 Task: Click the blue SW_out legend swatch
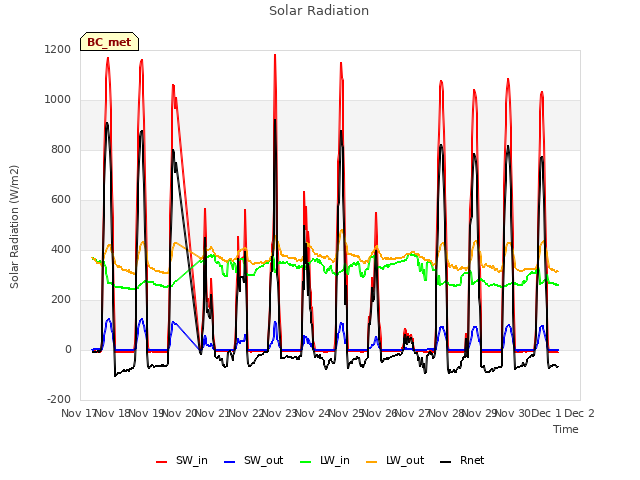point(230,462)
